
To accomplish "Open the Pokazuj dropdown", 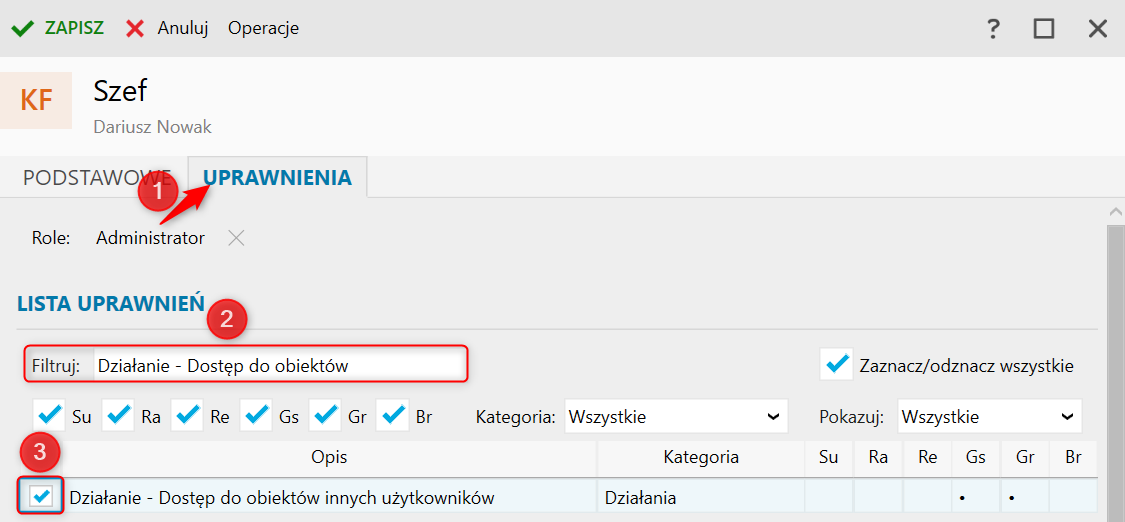I will click(989, 416).
